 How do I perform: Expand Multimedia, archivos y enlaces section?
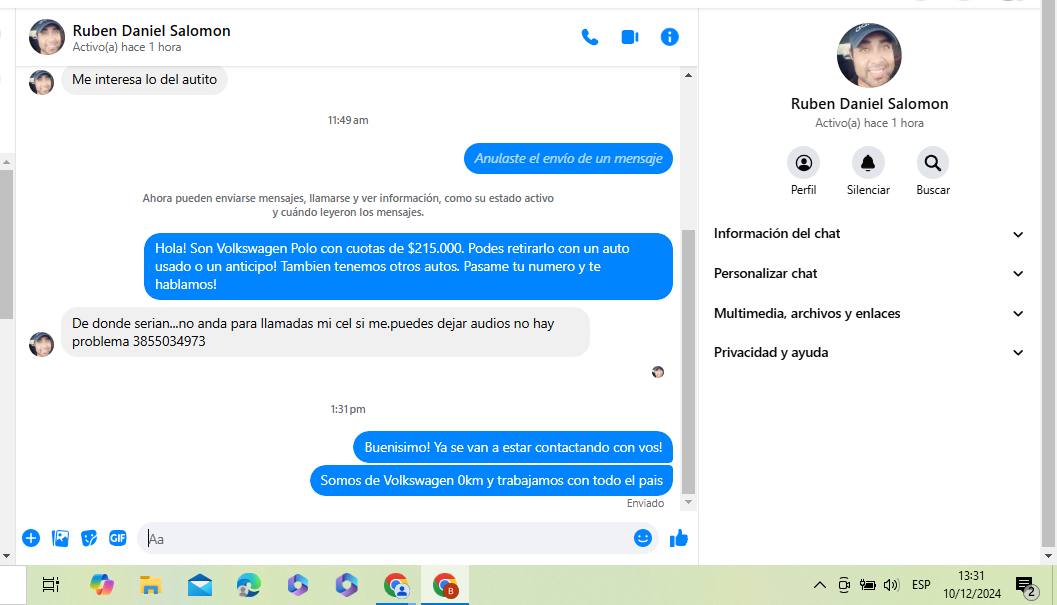[869, 314]
